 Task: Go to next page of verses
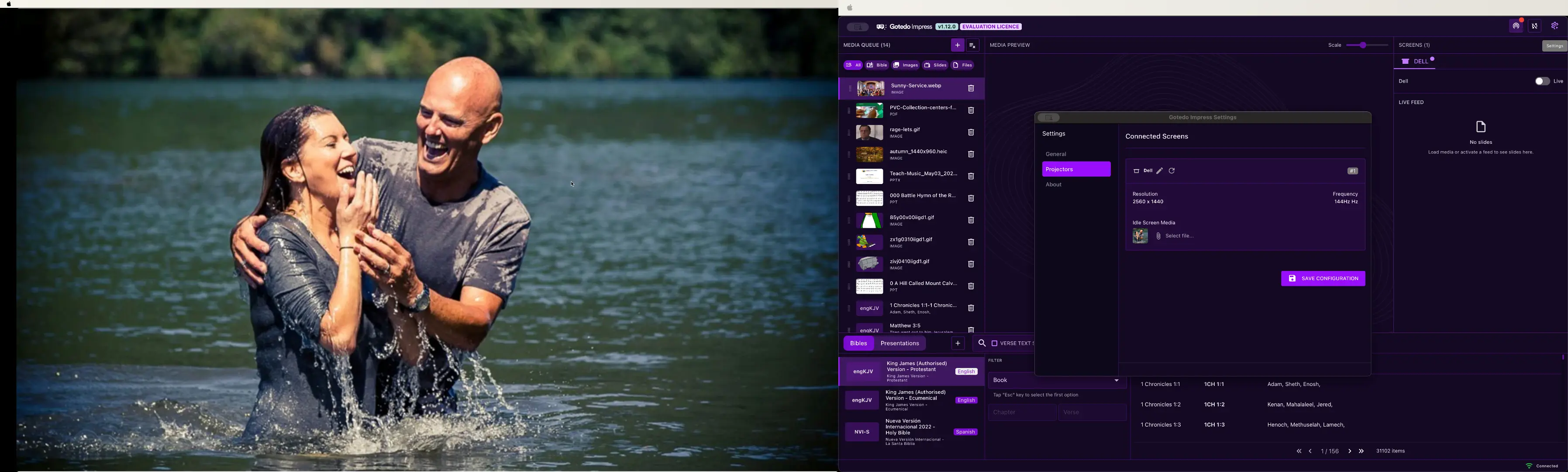click(x=1350, y=451)
